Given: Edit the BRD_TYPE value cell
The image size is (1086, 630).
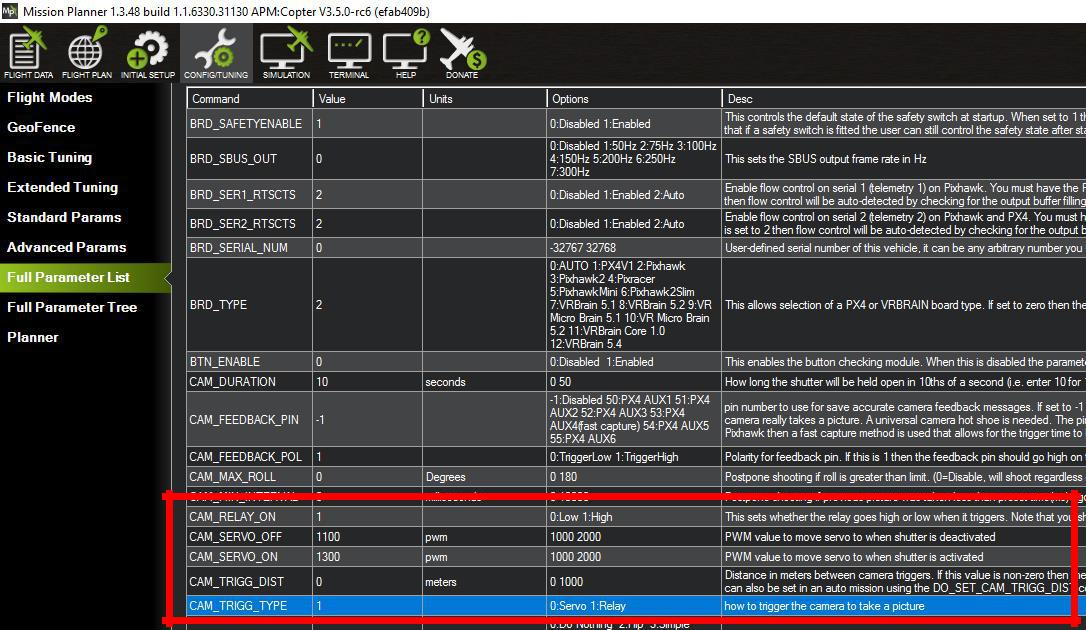Looking at the screenshot, I should tap(367, 305).
